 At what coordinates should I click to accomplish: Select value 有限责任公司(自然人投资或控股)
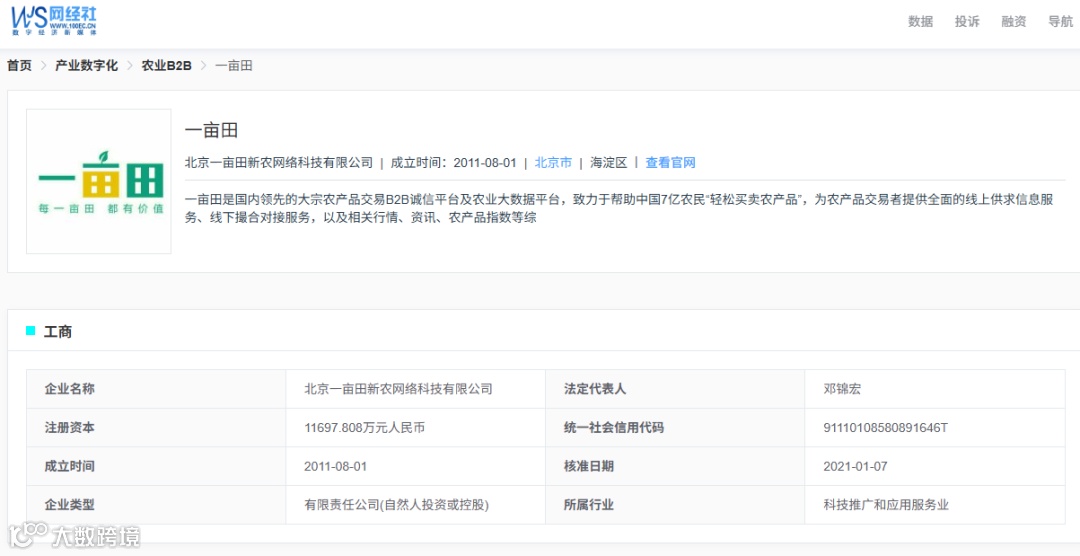[397, 505]
